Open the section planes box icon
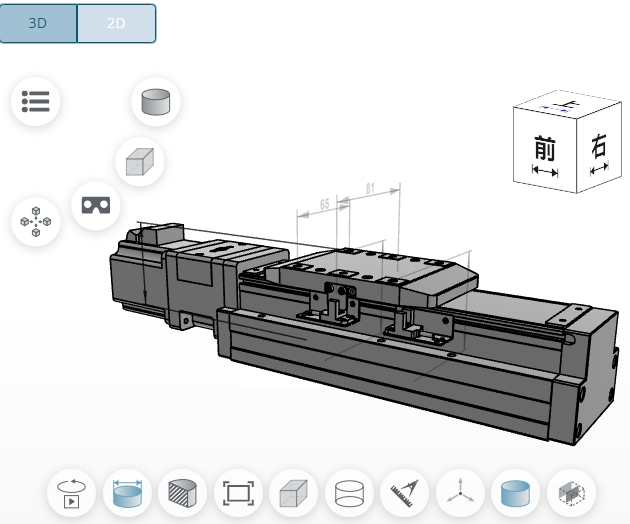This screenshot has width=630, height=524. point(571,493)
